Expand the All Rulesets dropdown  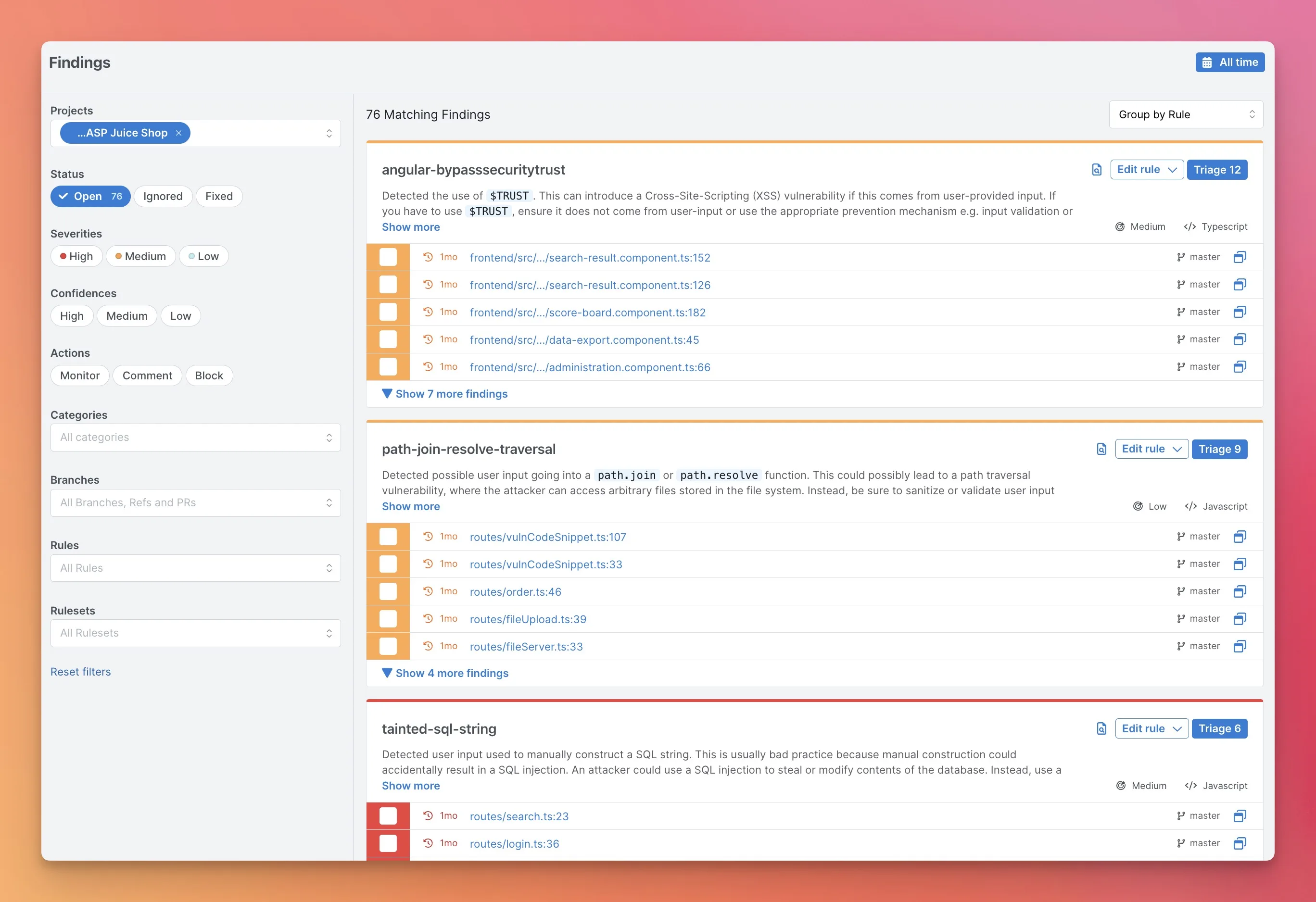tap(195, 633)
